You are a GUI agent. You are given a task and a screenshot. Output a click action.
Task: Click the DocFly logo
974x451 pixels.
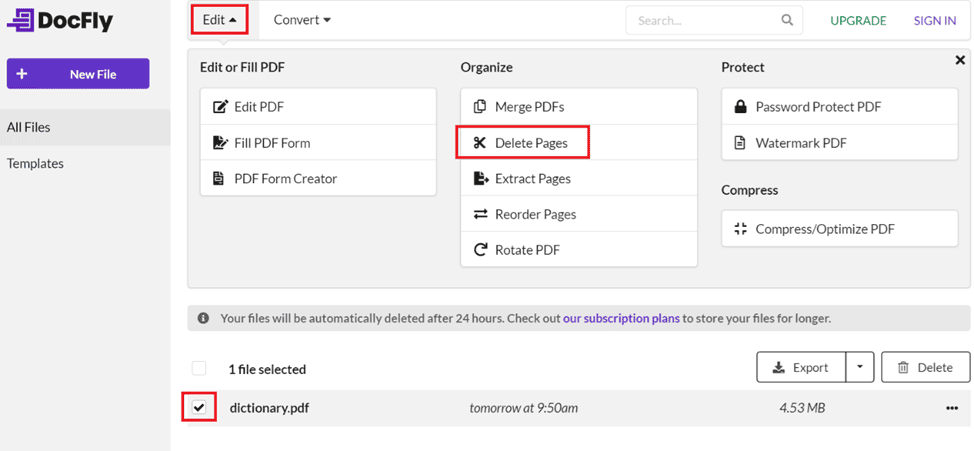60,20
